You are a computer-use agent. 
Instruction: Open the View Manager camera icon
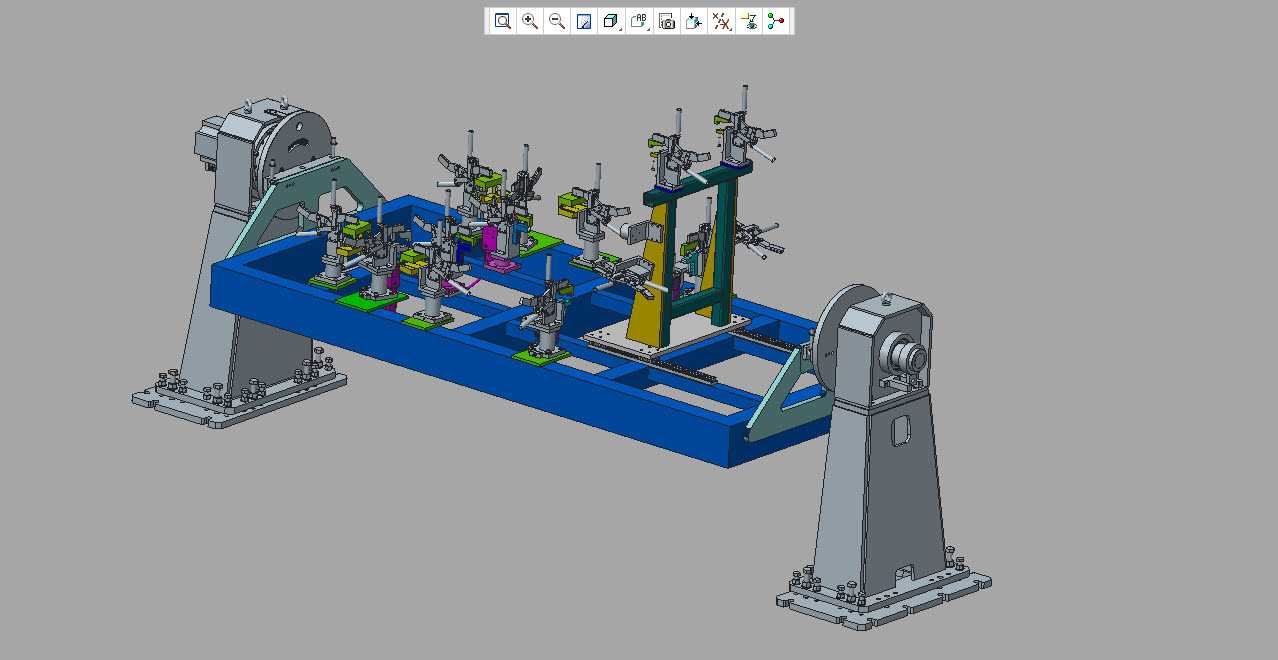pyautogui.click(x=667, y=21)
